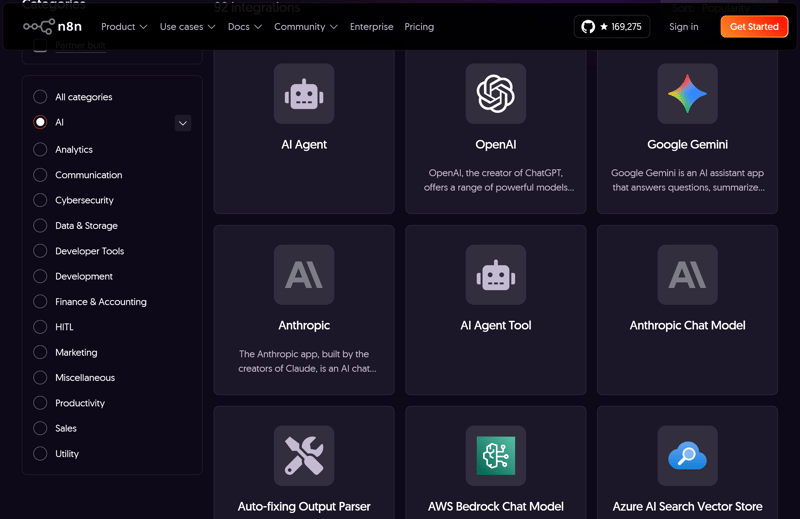Select All categories radio button
Viewport: 800px width, 519px height.
coord(40,97)
